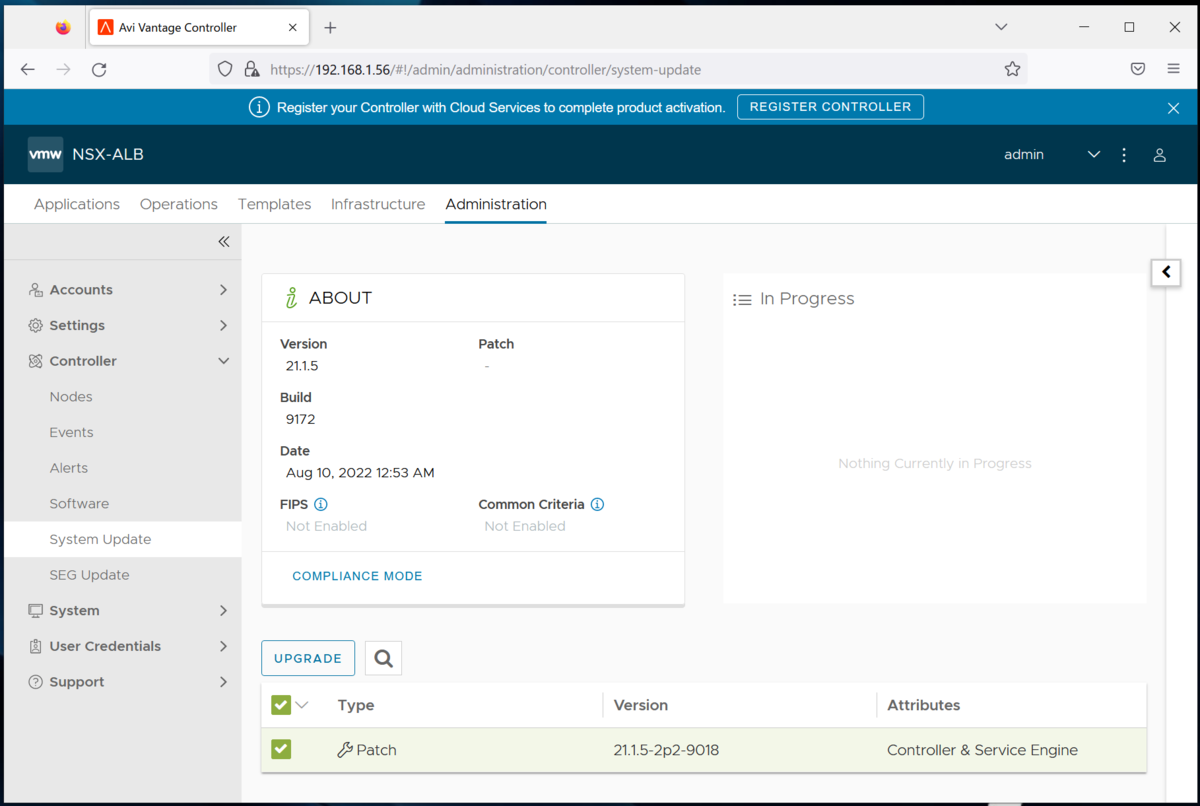Click the shield tracking protection icon
Image resolution: width=1200 pixels, height=806 pixels.
tap(225, 69)
